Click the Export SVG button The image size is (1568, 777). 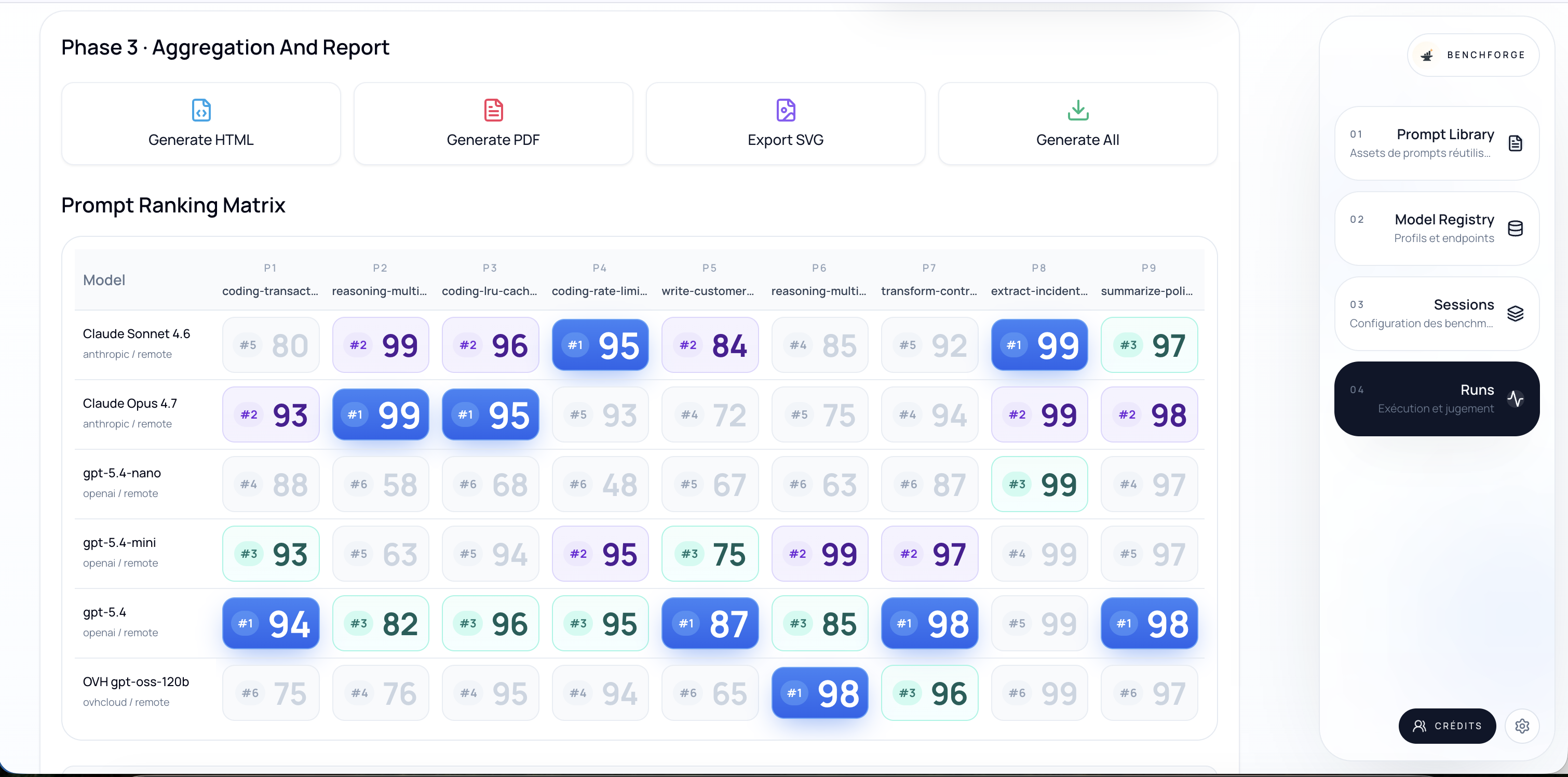coord(785,124)
